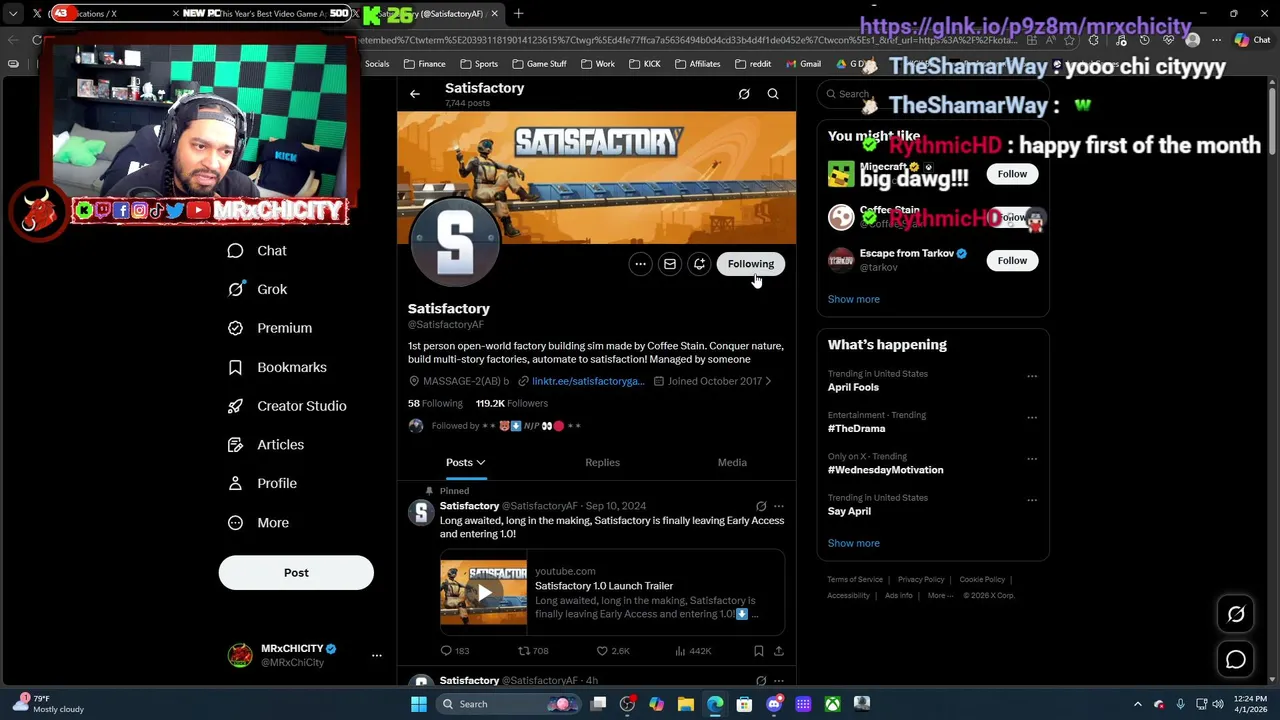This screenshot has height=720, width=1280.
Task: Bookmark the pinned post
Action: (759, 651)
